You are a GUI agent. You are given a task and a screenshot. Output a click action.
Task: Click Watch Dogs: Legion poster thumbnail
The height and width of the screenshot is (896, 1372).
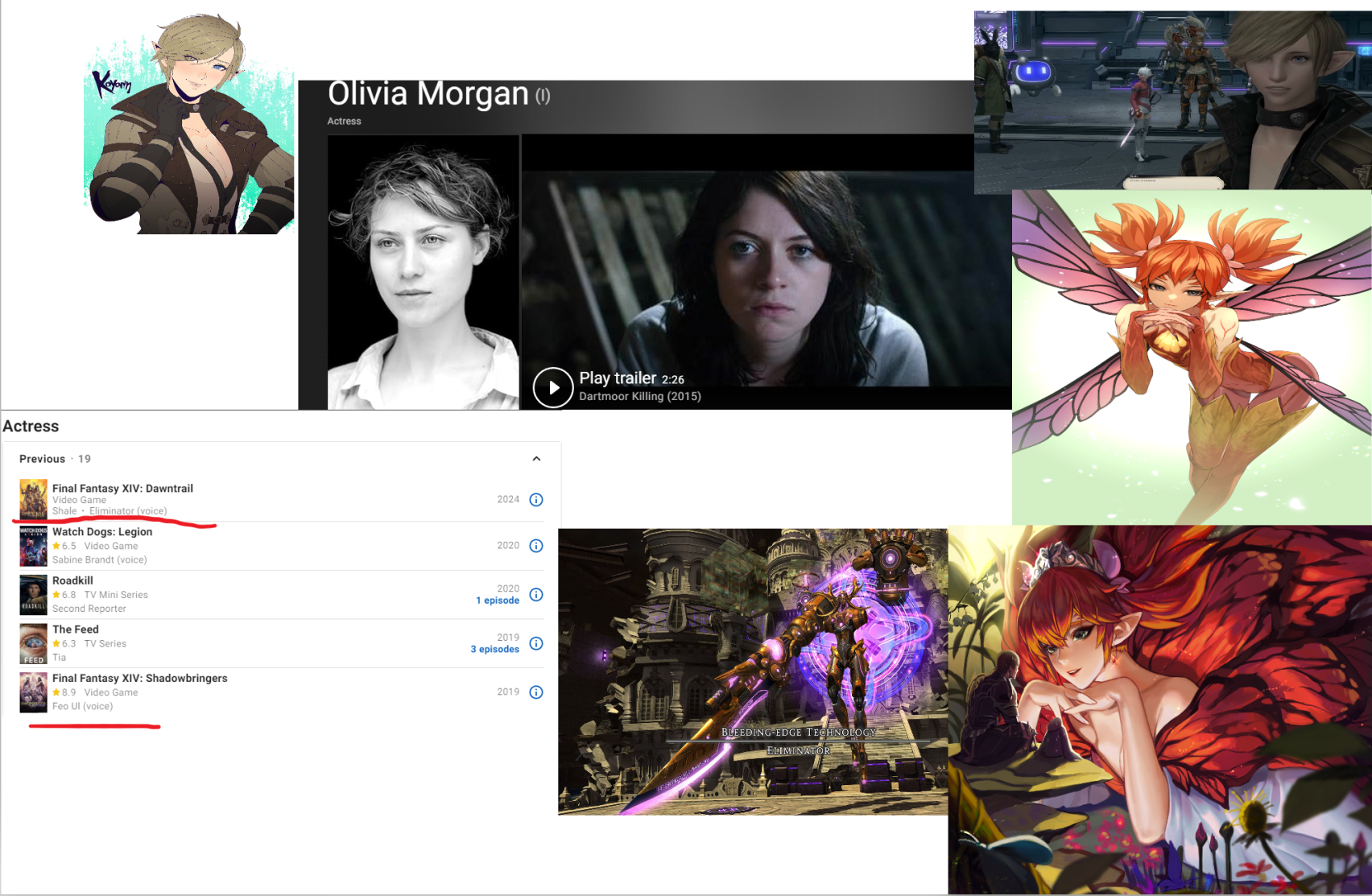click(x=33, y=547)
